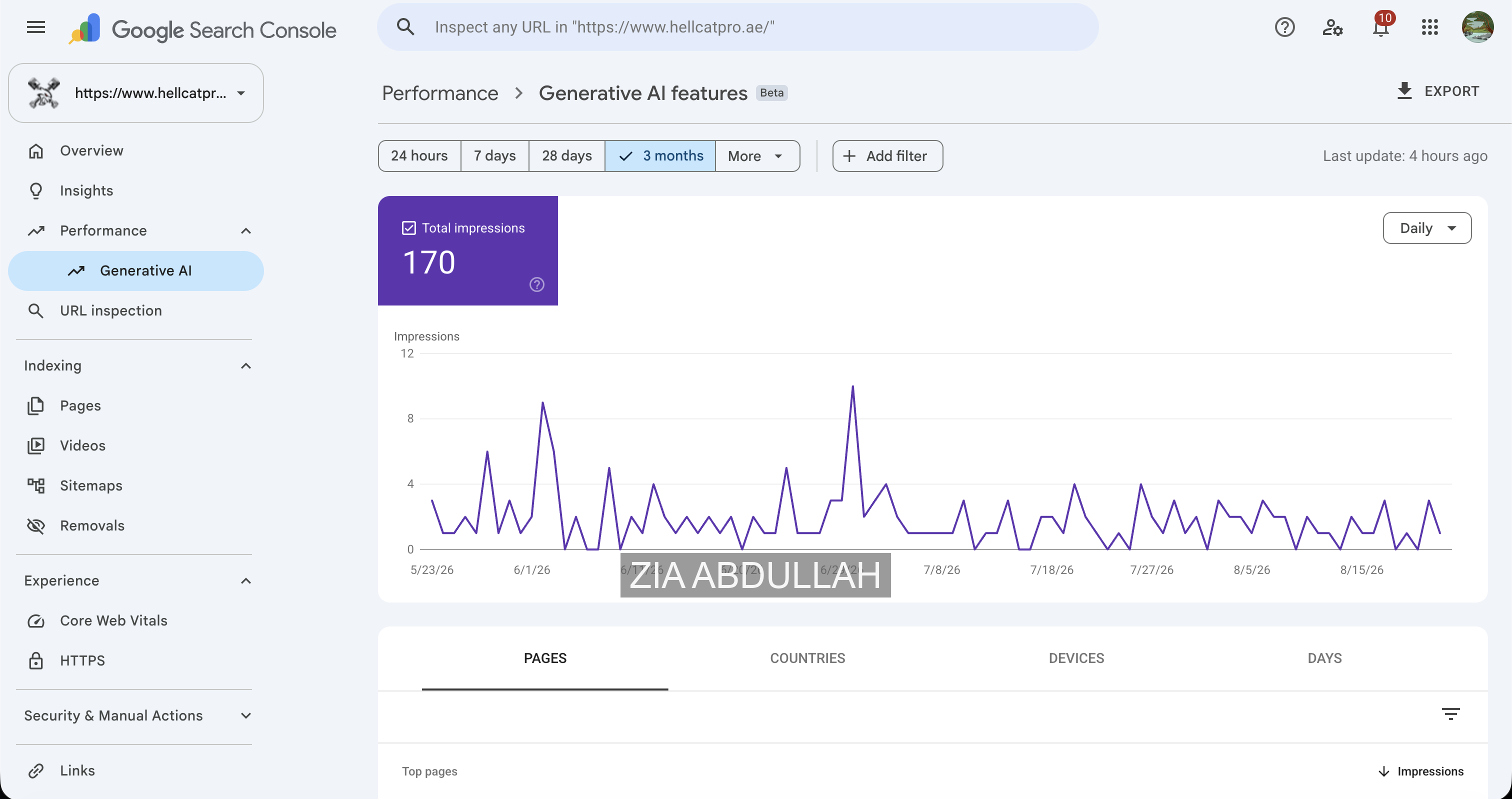Image resolution: width=1512 pixels, height=799 pixels.
Task: Select the 28 days date range
Action: click(567, 155)
